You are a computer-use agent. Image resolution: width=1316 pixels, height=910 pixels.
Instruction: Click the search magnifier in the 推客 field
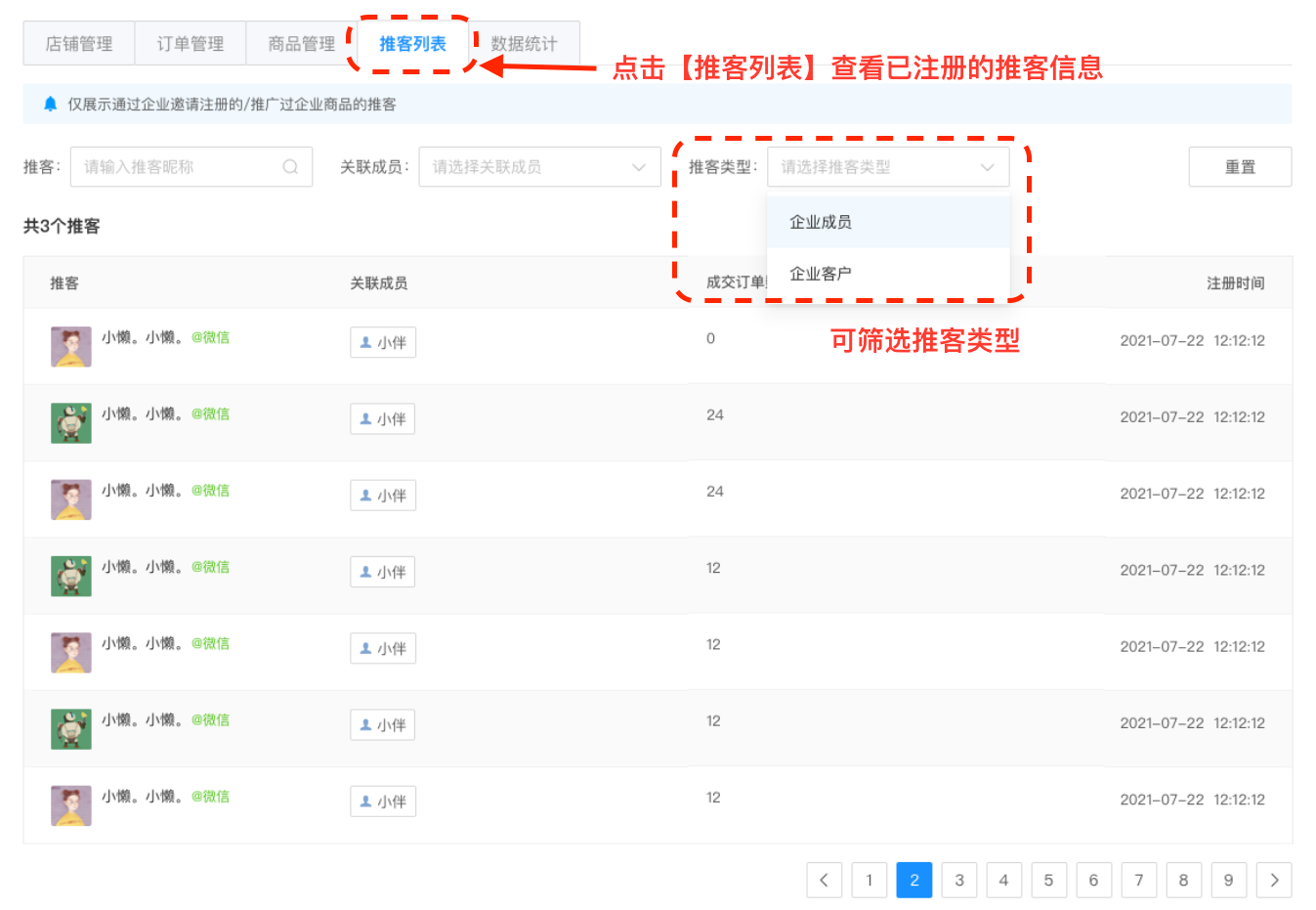[x=290, y=166]
